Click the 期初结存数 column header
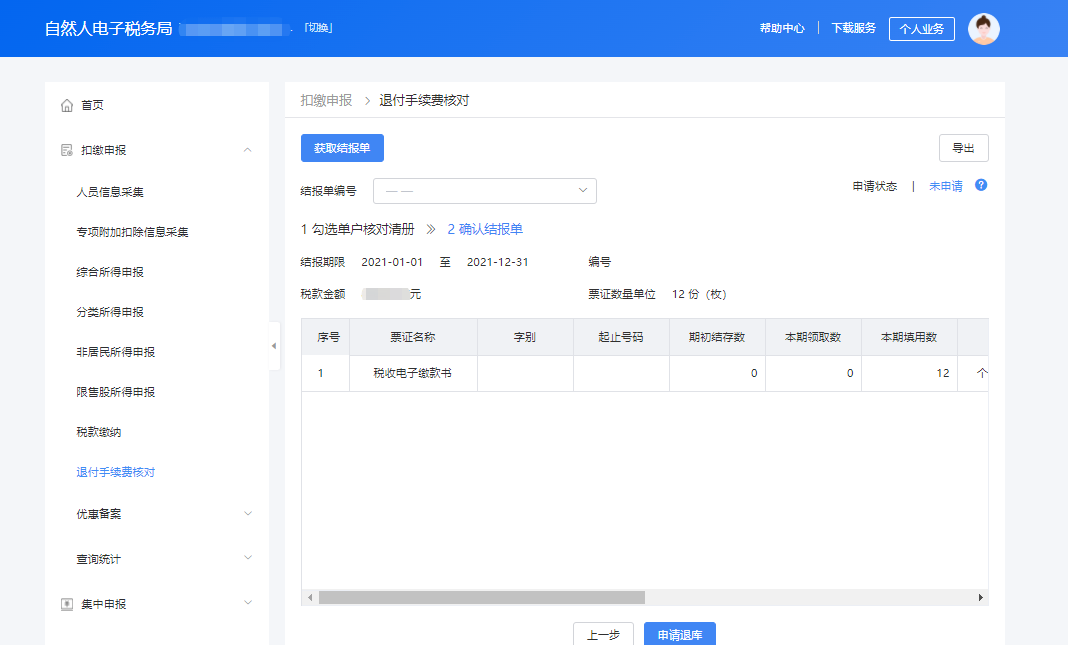The image size is (1068, 645). (x=717, y=337)
